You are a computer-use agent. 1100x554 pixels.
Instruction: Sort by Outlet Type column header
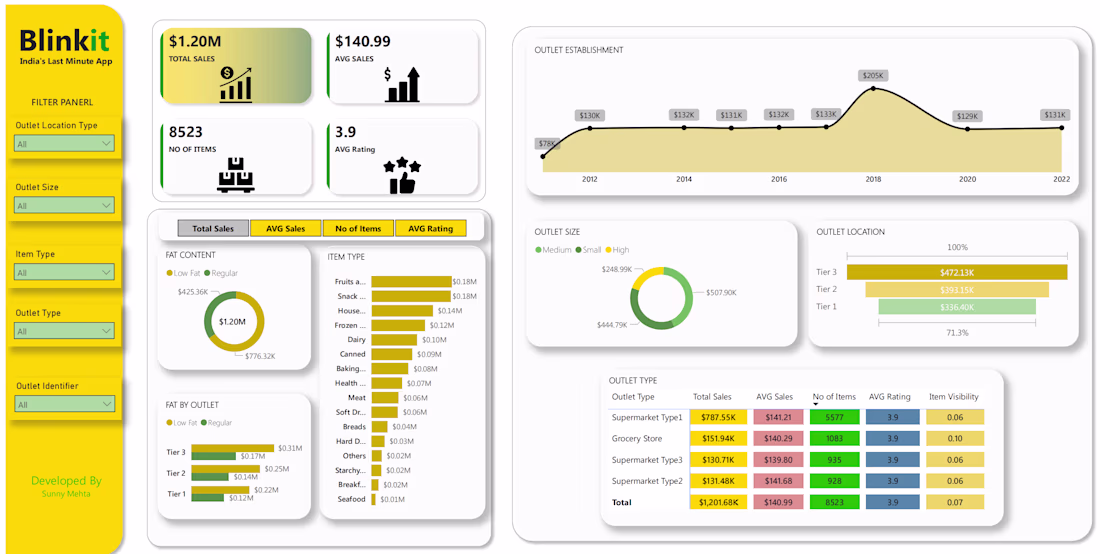(x=633, y=397)
